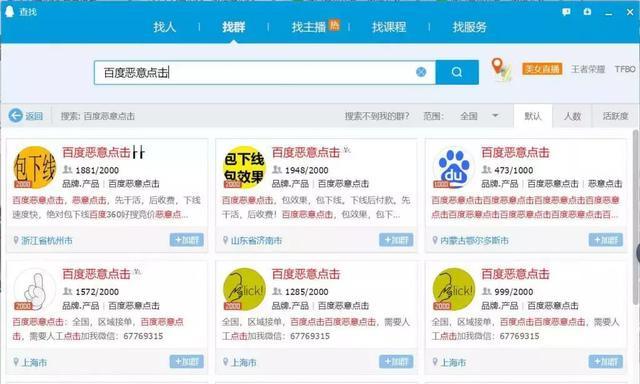The image size is (640, 384).
Task: Click the 恶意点击 tag in 473/1000 card
Action: click(x=605, y=184)
